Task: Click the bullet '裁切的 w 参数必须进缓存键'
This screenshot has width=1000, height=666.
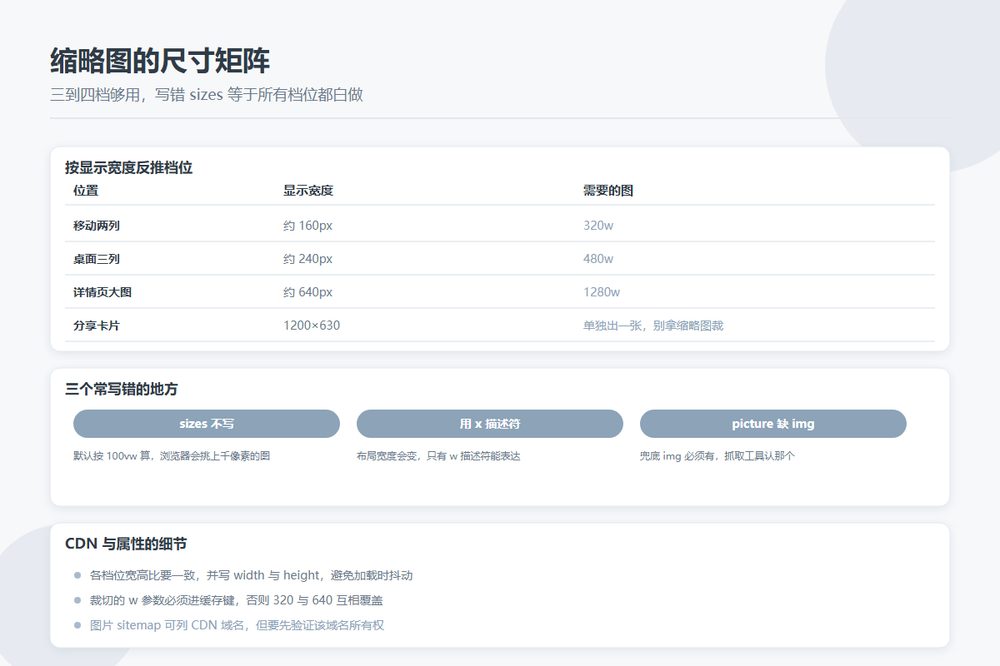Action: [x=237, y=600]
